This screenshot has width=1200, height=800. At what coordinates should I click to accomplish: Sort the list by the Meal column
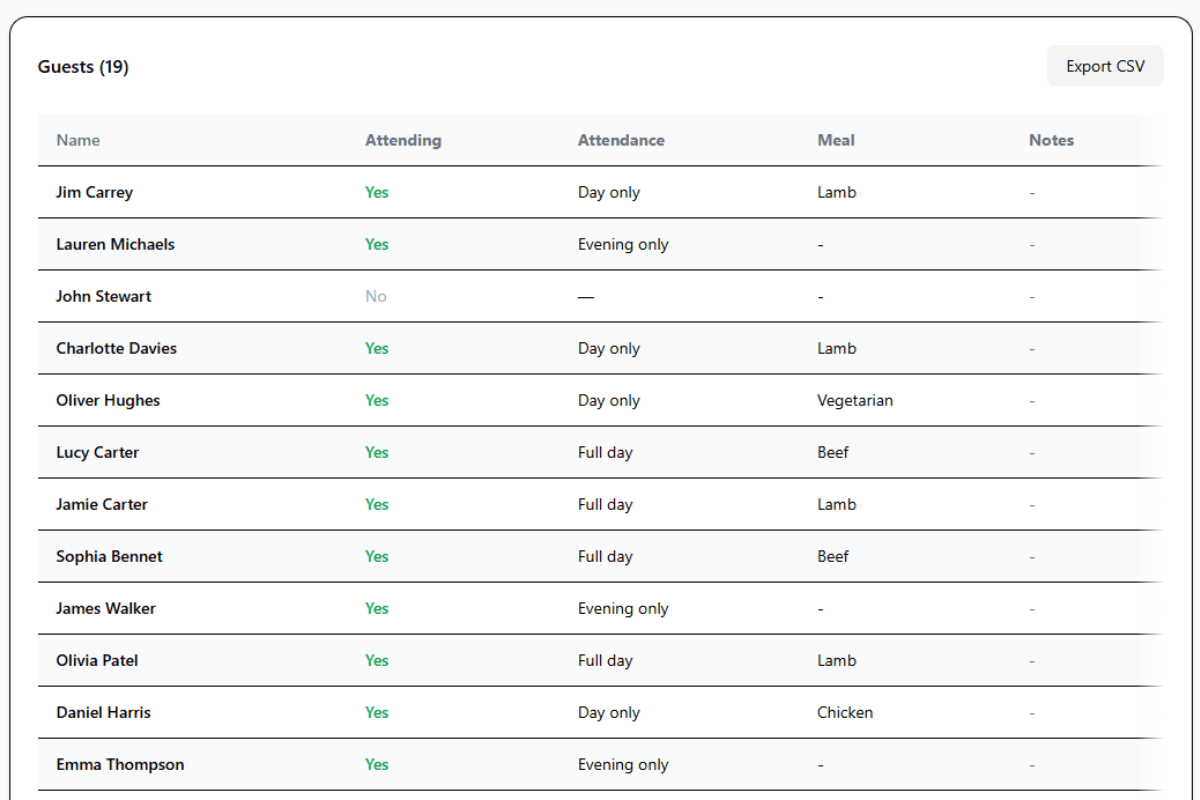tap(835, 140)
